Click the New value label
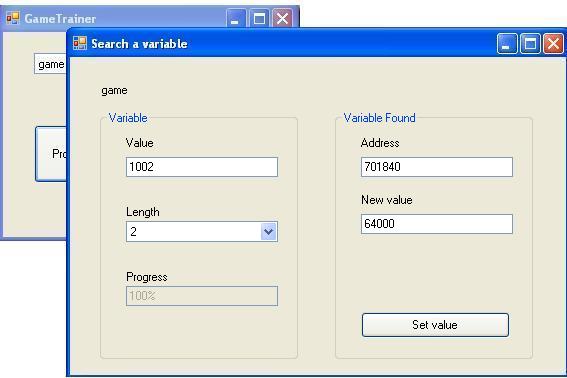The height and width of the screenshot is (378, 567). 387,200
